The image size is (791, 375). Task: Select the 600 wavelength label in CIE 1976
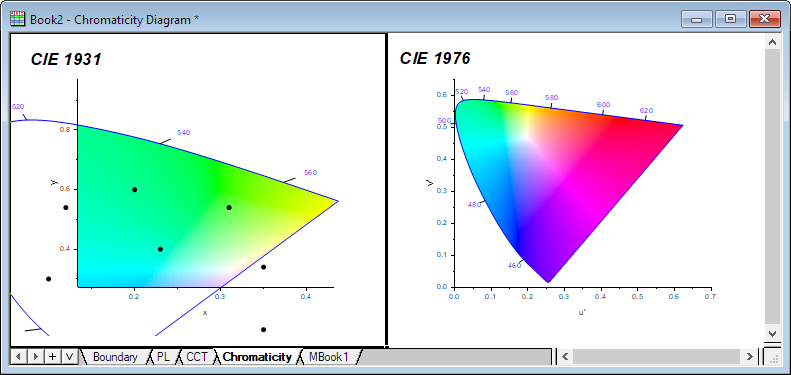point(603,104)
